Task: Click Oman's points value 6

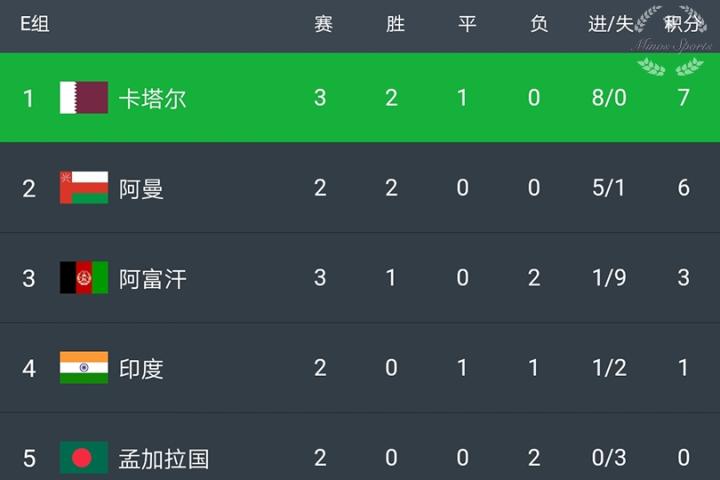Action: click(x=684, y=188)
